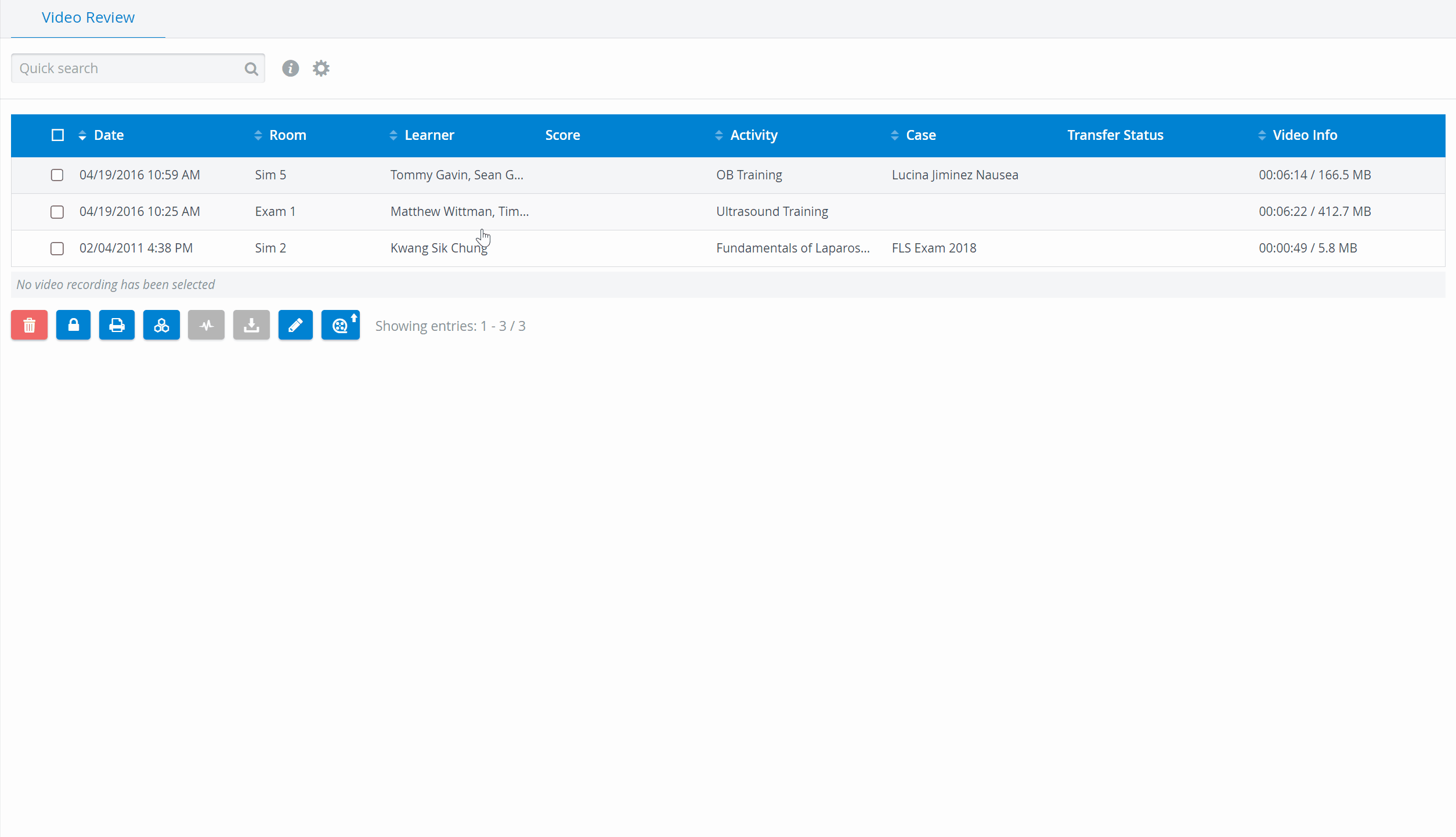The image size is (1456, 837).
Task: Check the Exam 1 row checkbox
Action: (x=57, y=212)
